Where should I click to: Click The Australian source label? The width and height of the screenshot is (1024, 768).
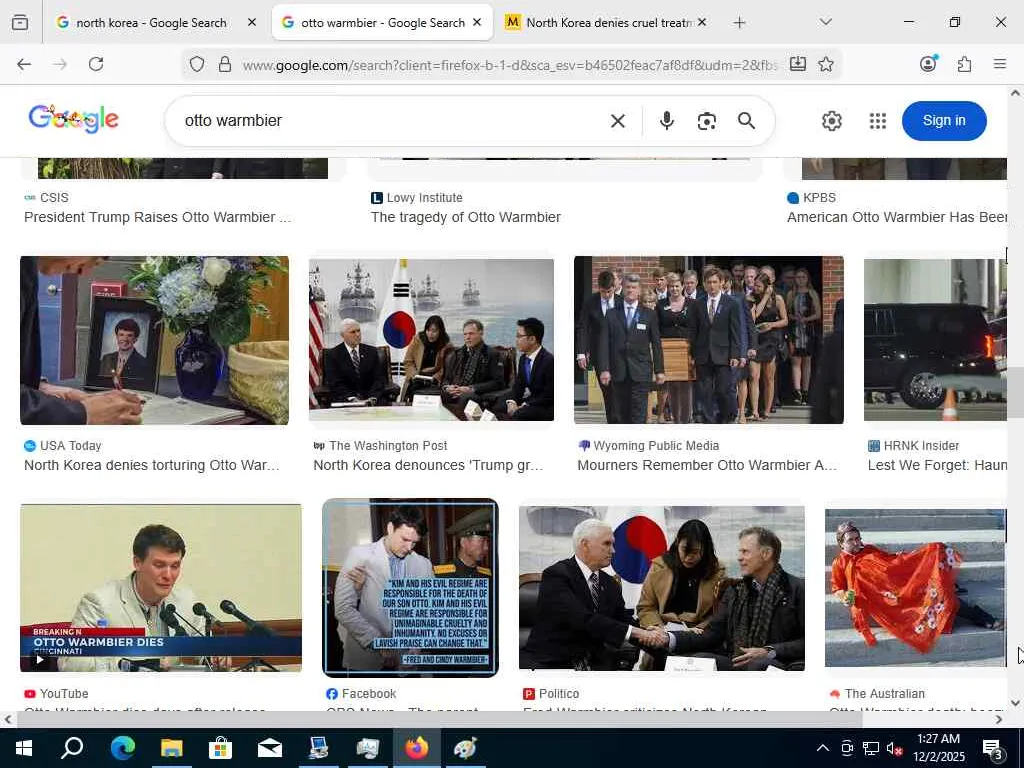884,694
